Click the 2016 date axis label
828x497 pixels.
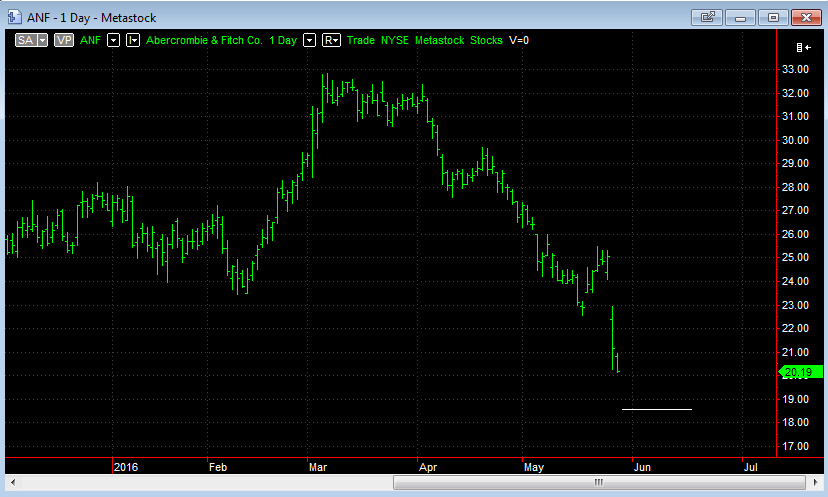[126, 467]
